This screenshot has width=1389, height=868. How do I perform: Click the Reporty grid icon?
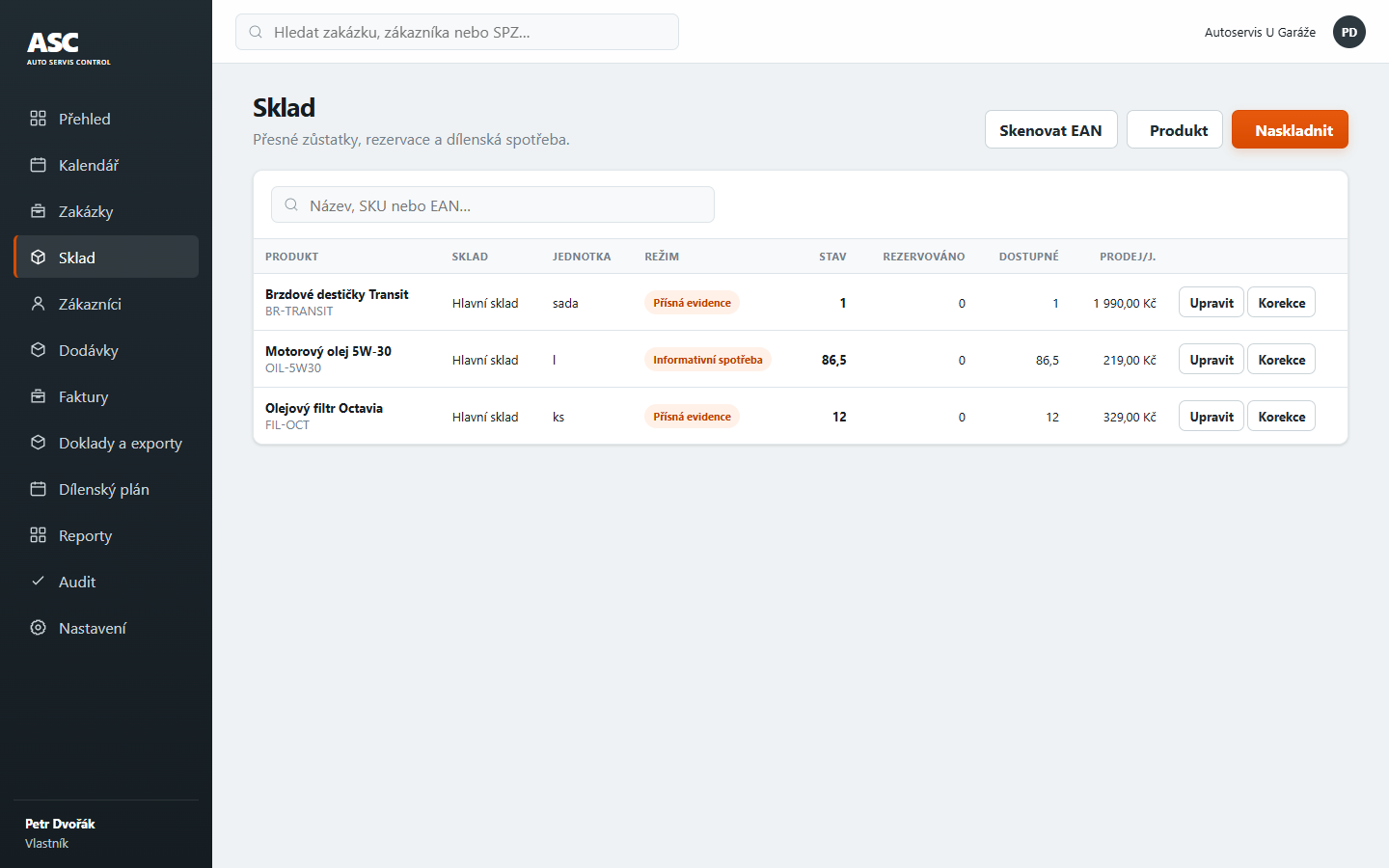[38, 535]
